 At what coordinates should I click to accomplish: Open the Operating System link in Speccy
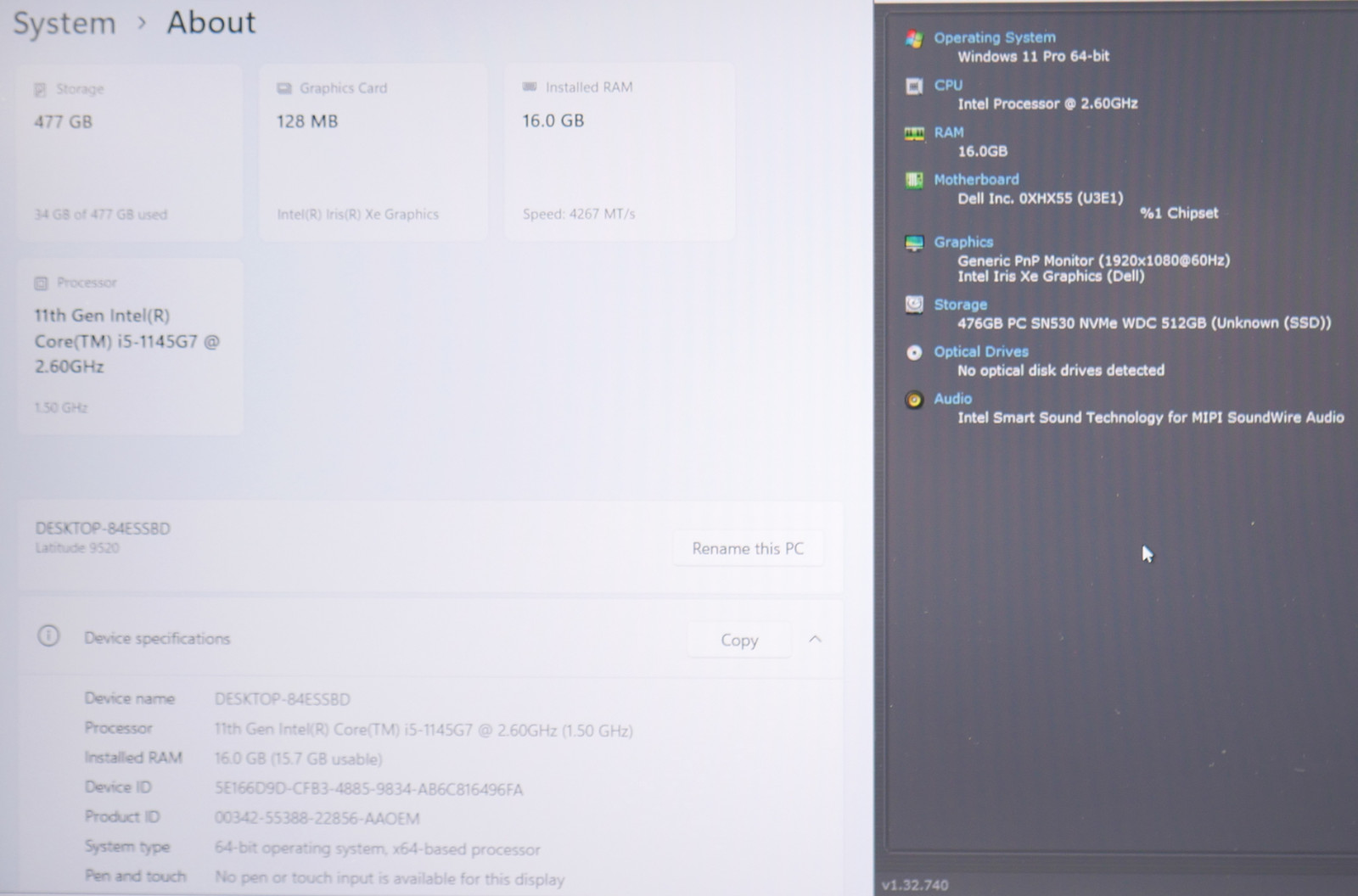point(995,37)
